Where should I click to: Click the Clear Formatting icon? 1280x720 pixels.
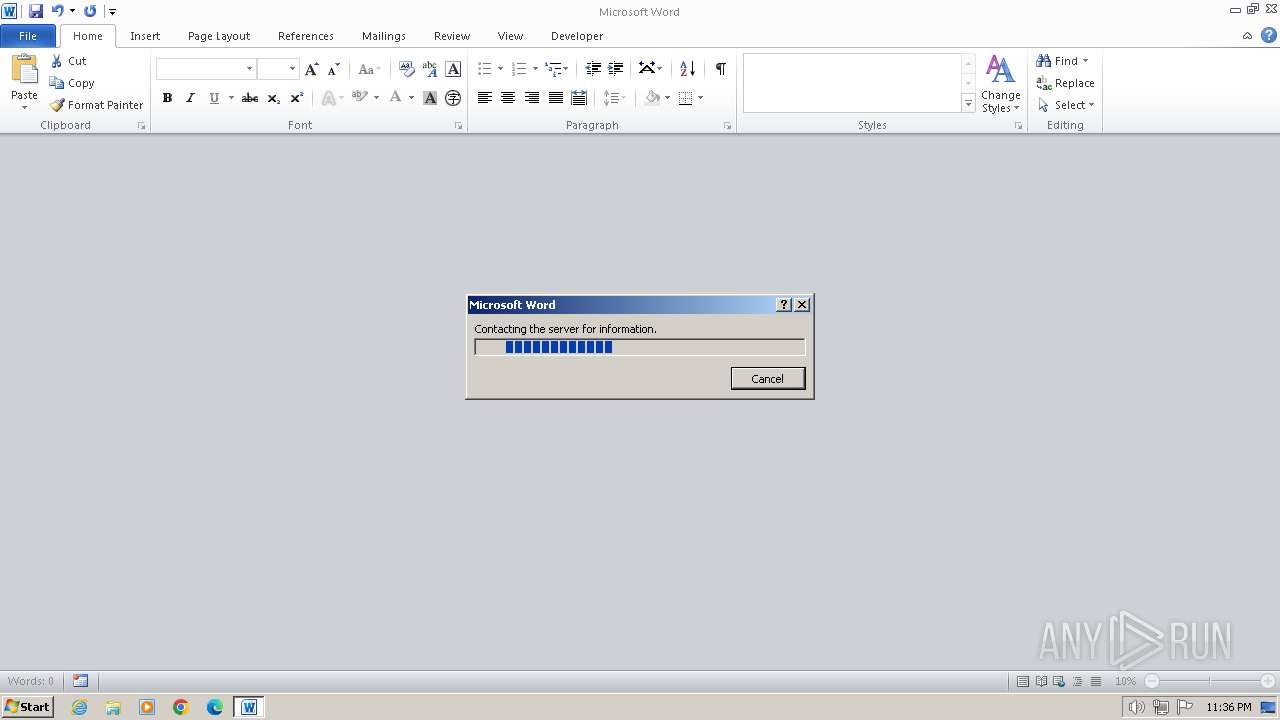click(x=406, y=69)
